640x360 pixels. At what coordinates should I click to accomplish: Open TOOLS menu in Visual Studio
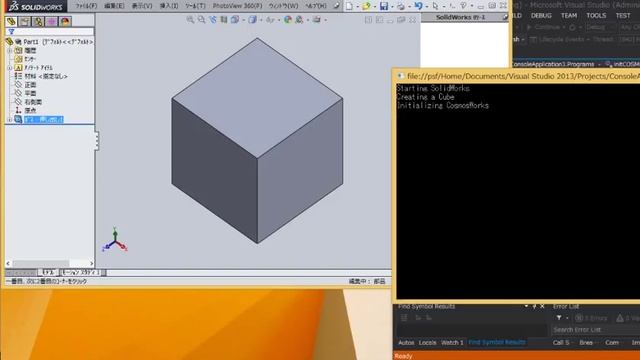pos(596,16)
